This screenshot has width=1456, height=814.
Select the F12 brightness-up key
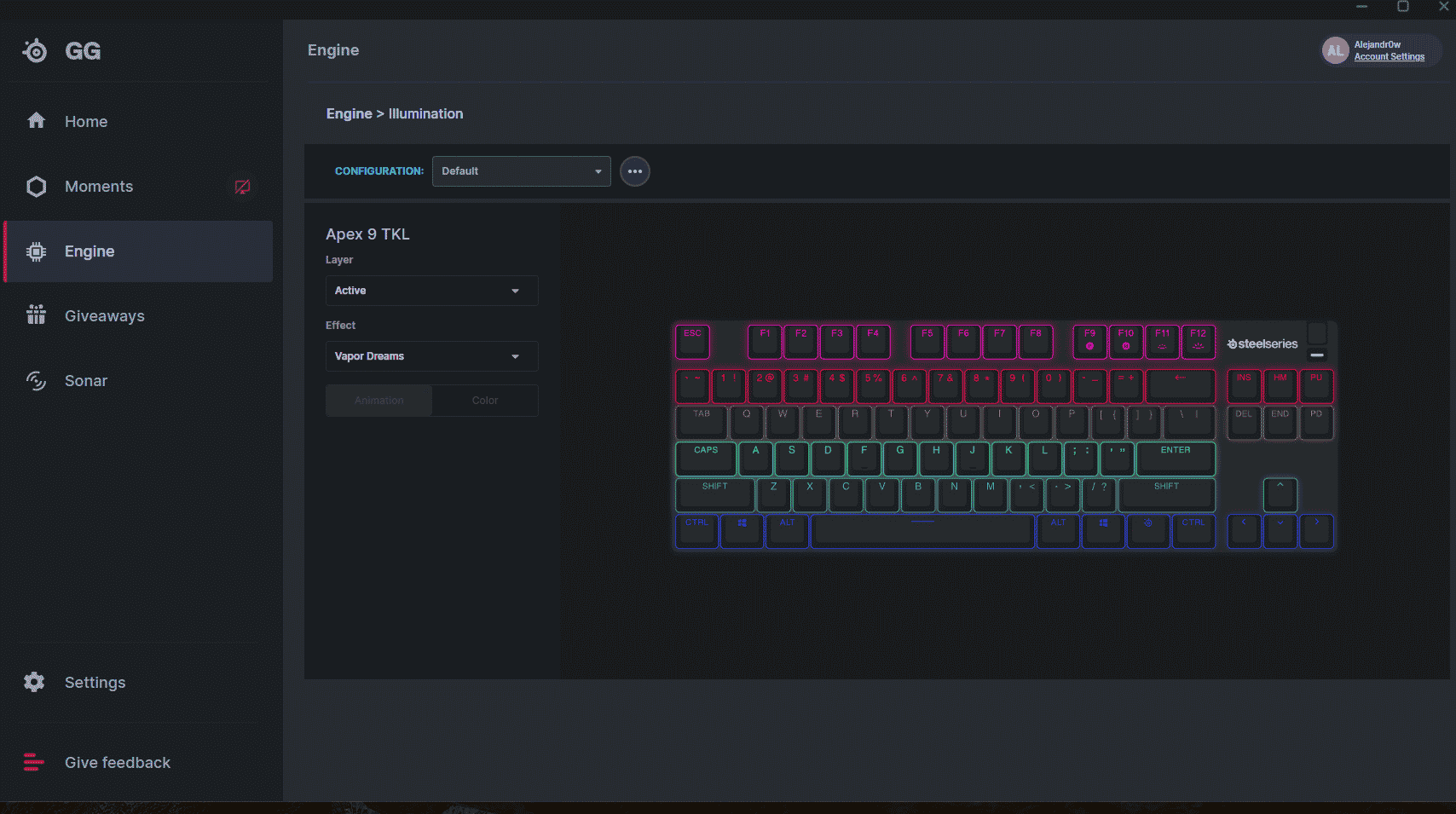coord(1199,342)
